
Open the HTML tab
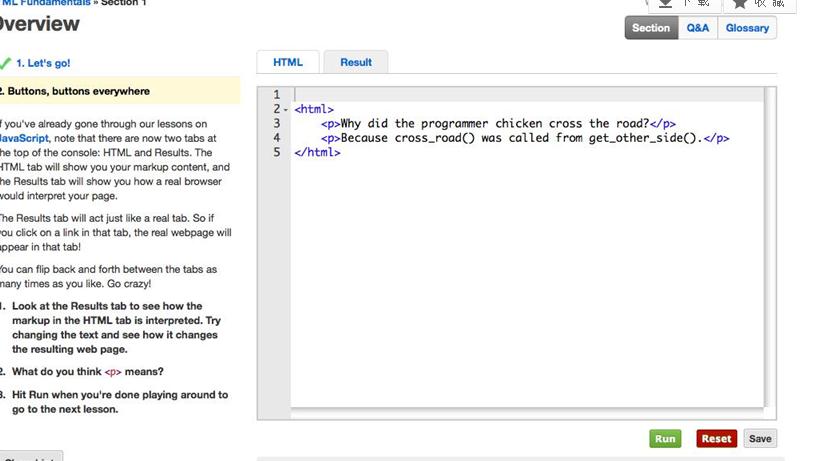click(288, 62)
